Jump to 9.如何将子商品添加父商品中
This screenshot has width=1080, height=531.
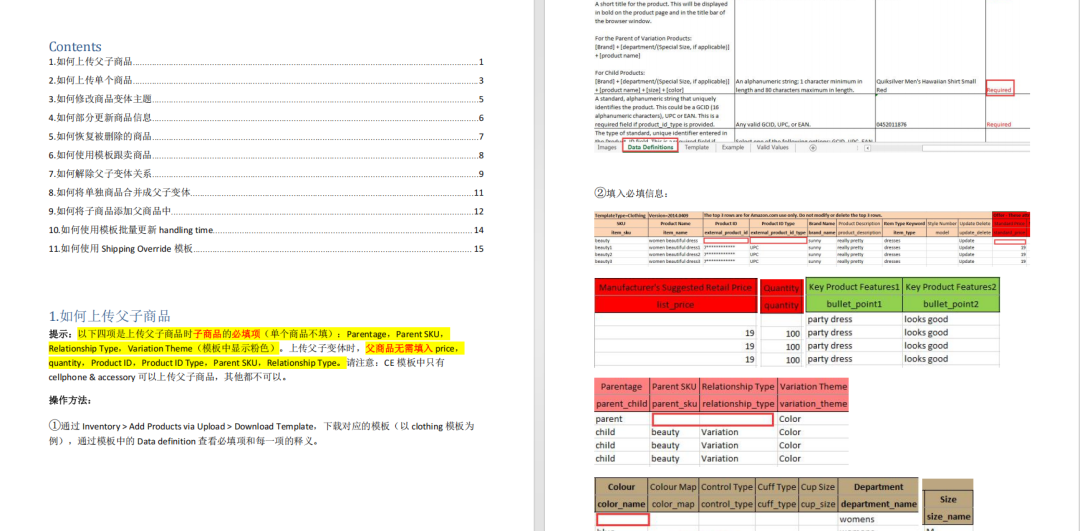[267, 211]
